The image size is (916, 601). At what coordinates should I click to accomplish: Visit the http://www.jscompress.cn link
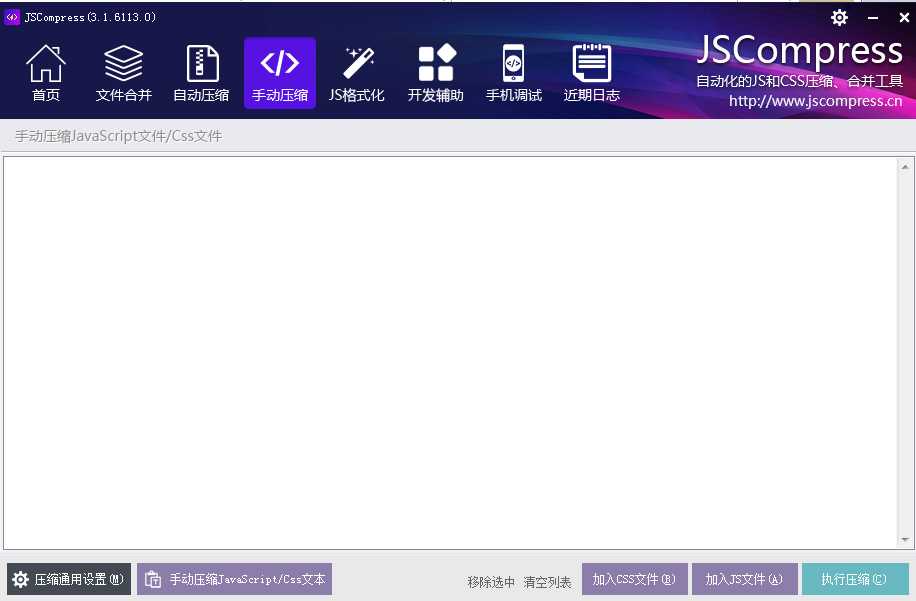pyautogui.click(x=816, y=101)
